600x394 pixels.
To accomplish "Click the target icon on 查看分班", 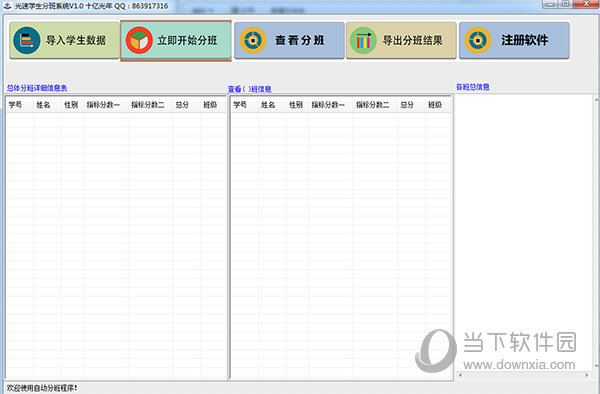I will 253,40.
